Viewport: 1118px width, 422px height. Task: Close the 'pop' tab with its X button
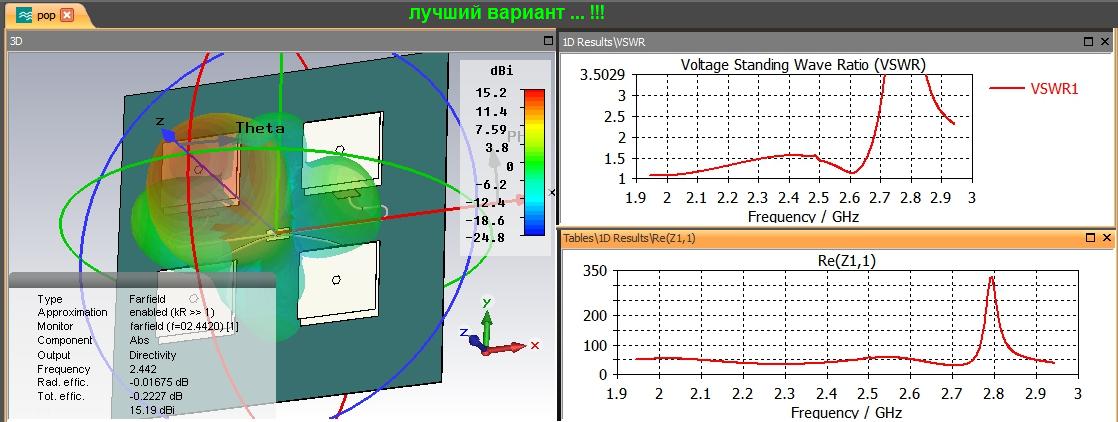[x=67, y=15]
